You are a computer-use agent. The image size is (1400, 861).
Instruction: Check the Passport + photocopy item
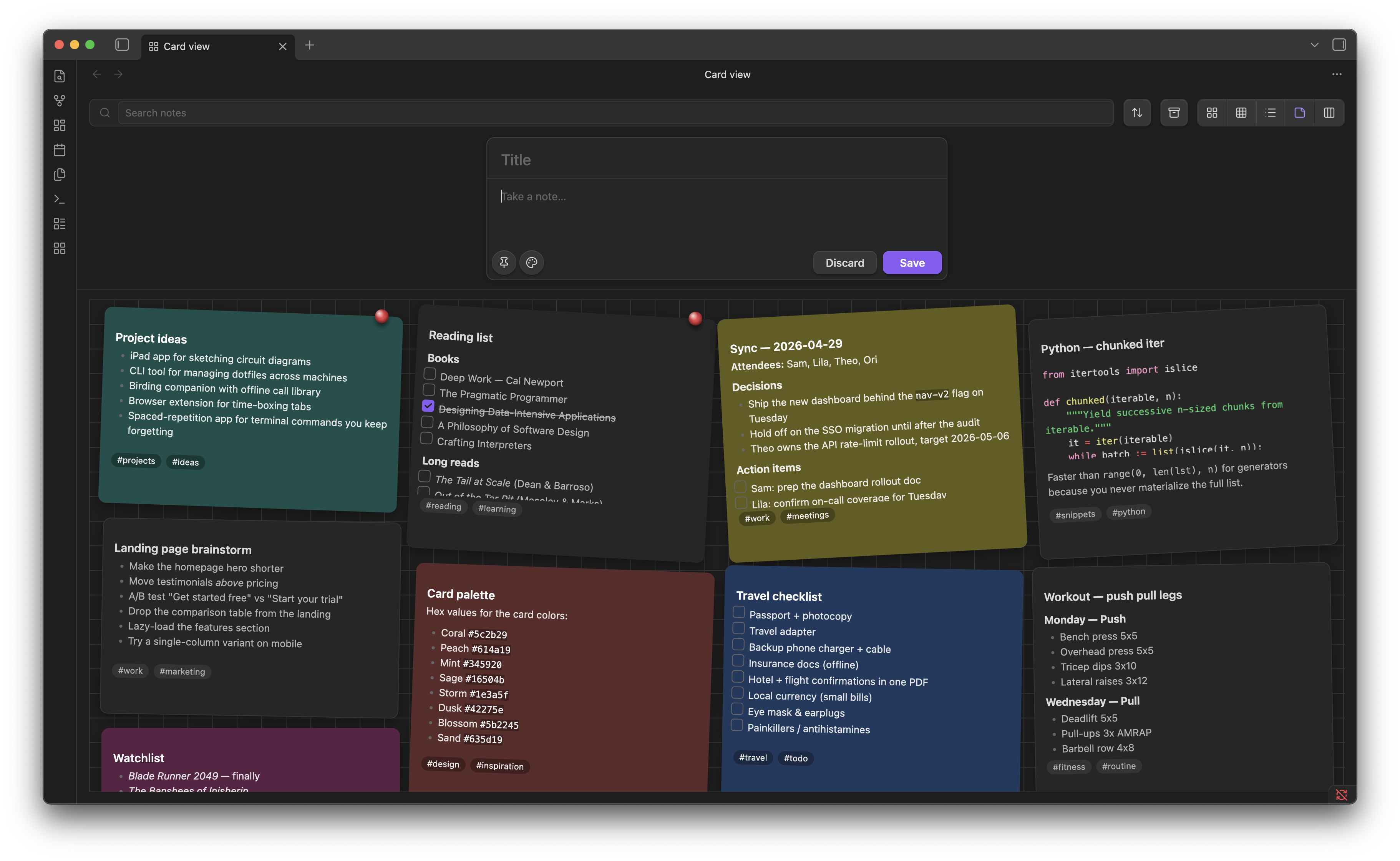[x=739, y=612]
